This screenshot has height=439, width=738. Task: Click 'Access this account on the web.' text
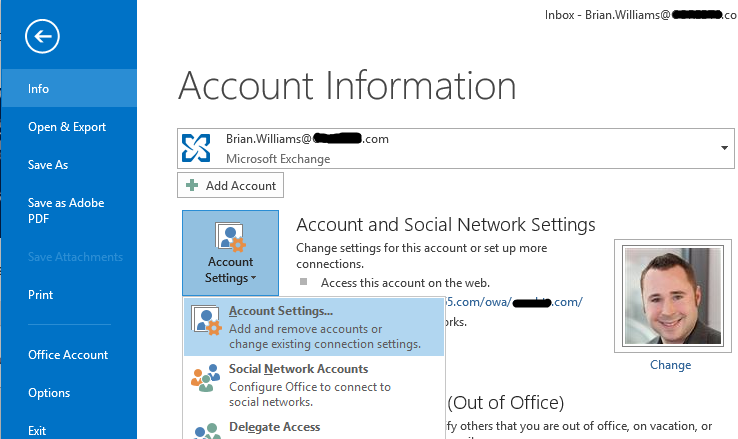pyautogui.click(x=405, y=283)
